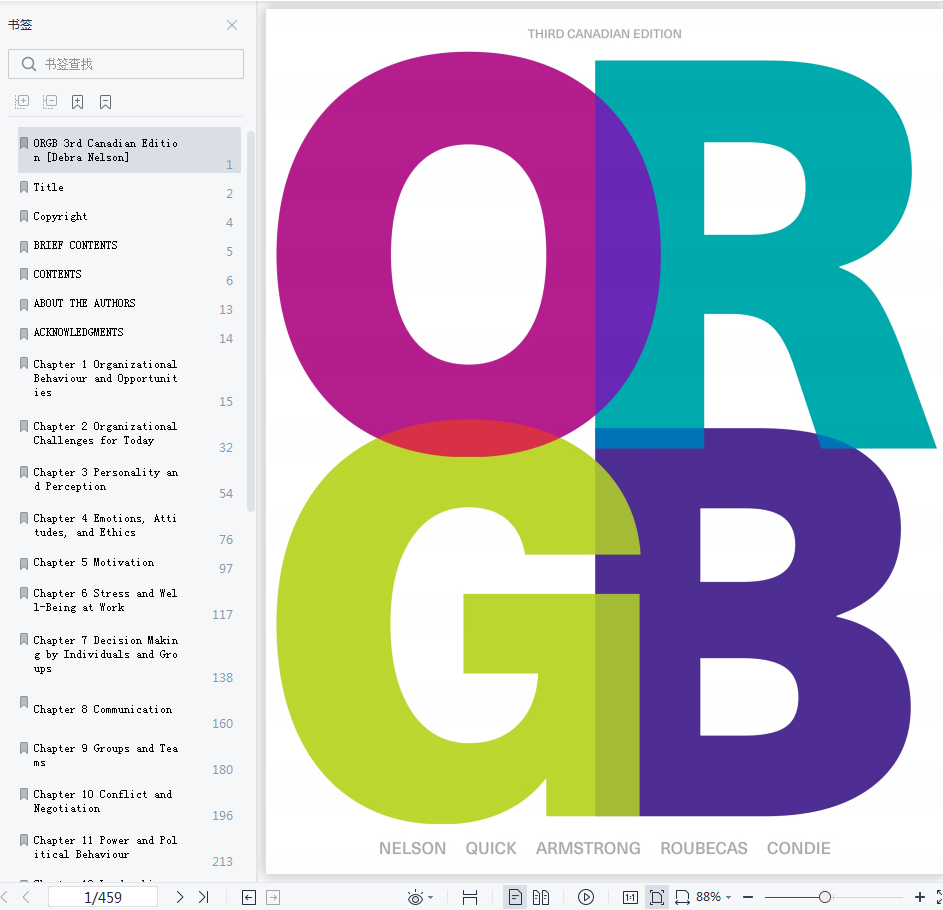Image resolution: width=943 pixels, height=910 pixels.
Task: Click the author name 'NELSON' on the cover
Action: [x=413, y=848]
